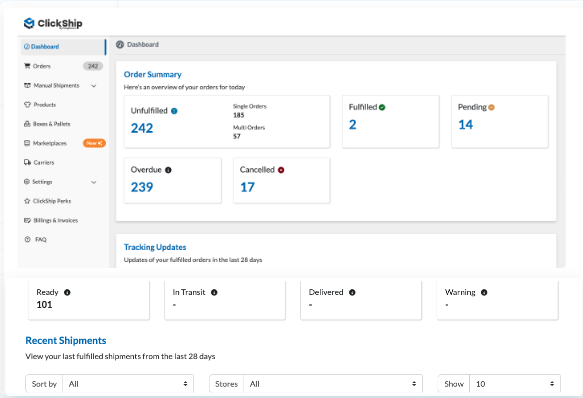Screen dimensions: 583x398
Task: Click the Warning info icon
Action: click(x=484, y=292)
